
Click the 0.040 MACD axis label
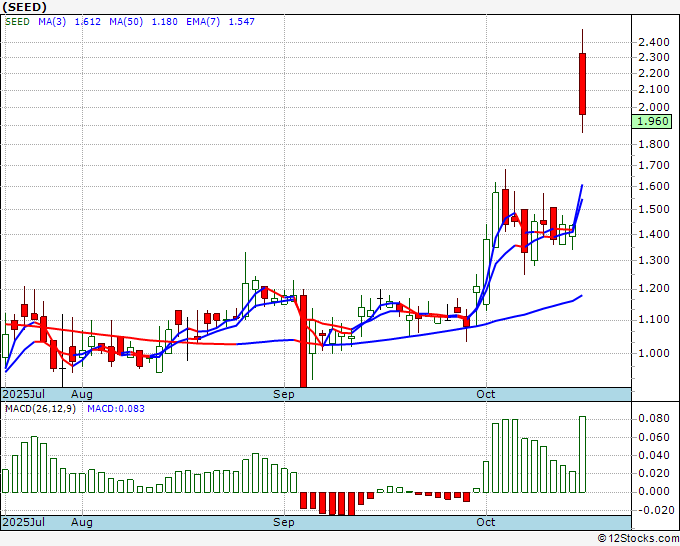(x=654, y=455)
